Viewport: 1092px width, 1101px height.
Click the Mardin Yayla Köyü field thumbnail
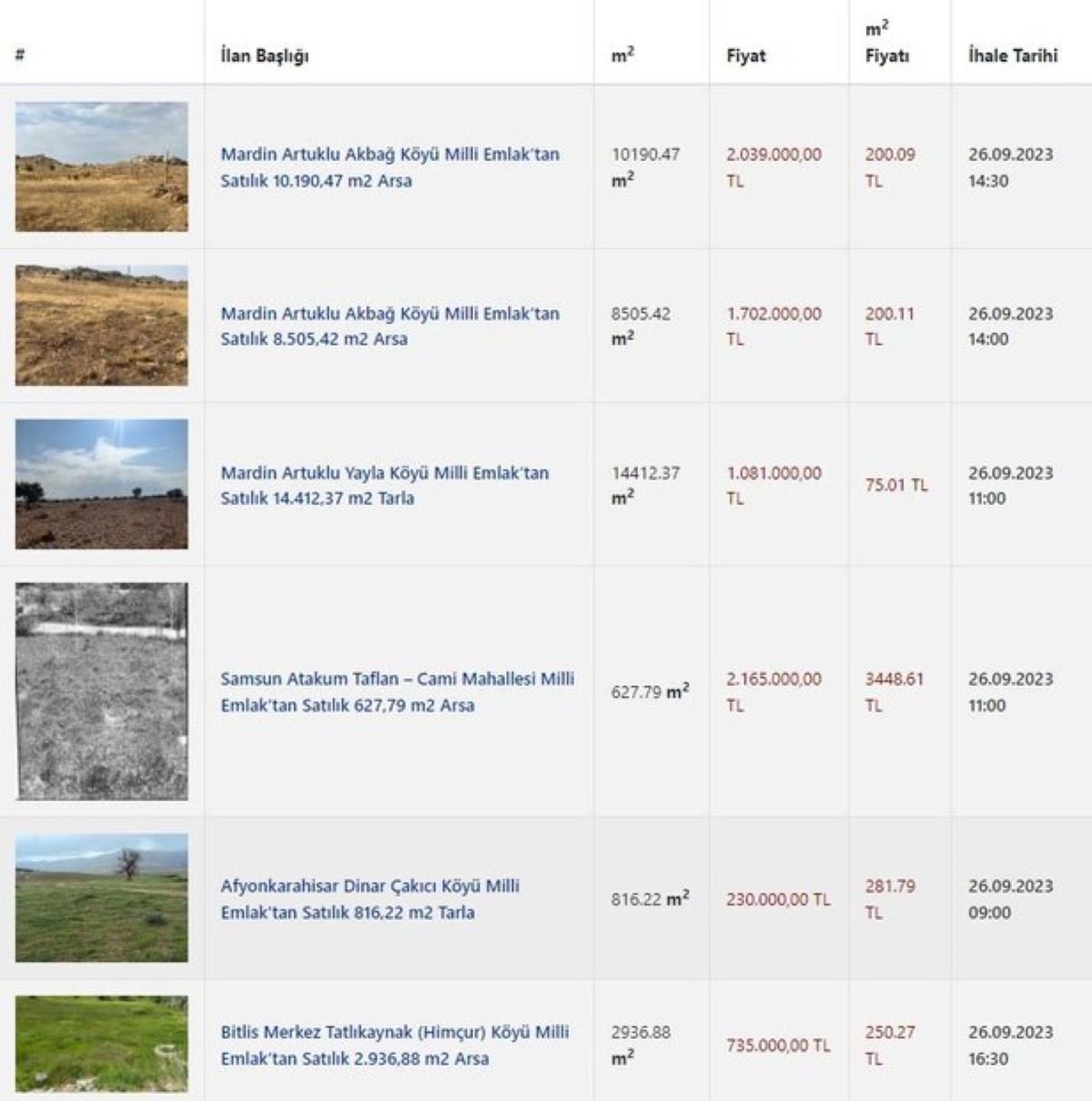pyautogui.click(x=101, y=484)
